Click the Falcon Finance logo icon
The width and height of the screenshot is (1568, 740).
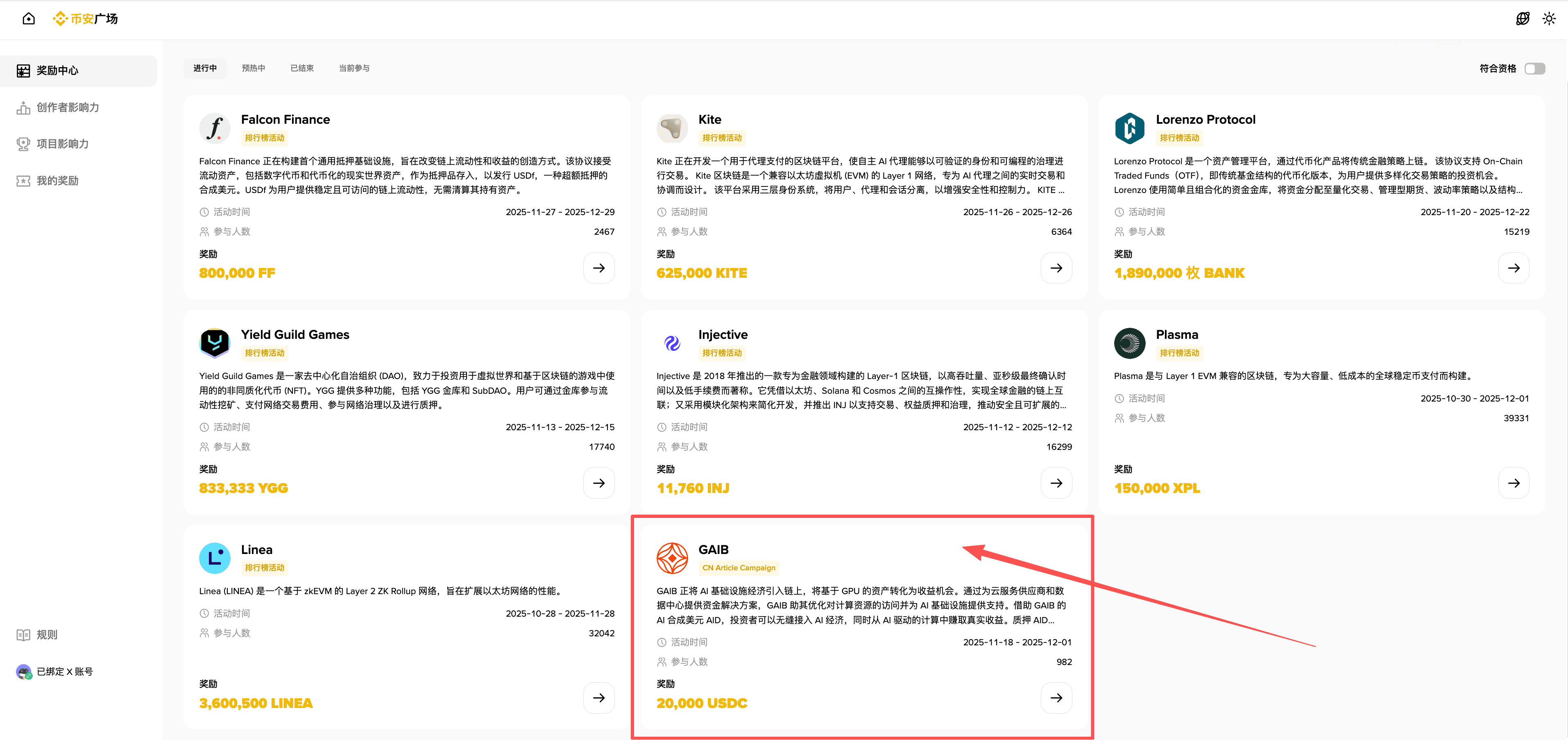pyautogui.click(x=214, y=129)
